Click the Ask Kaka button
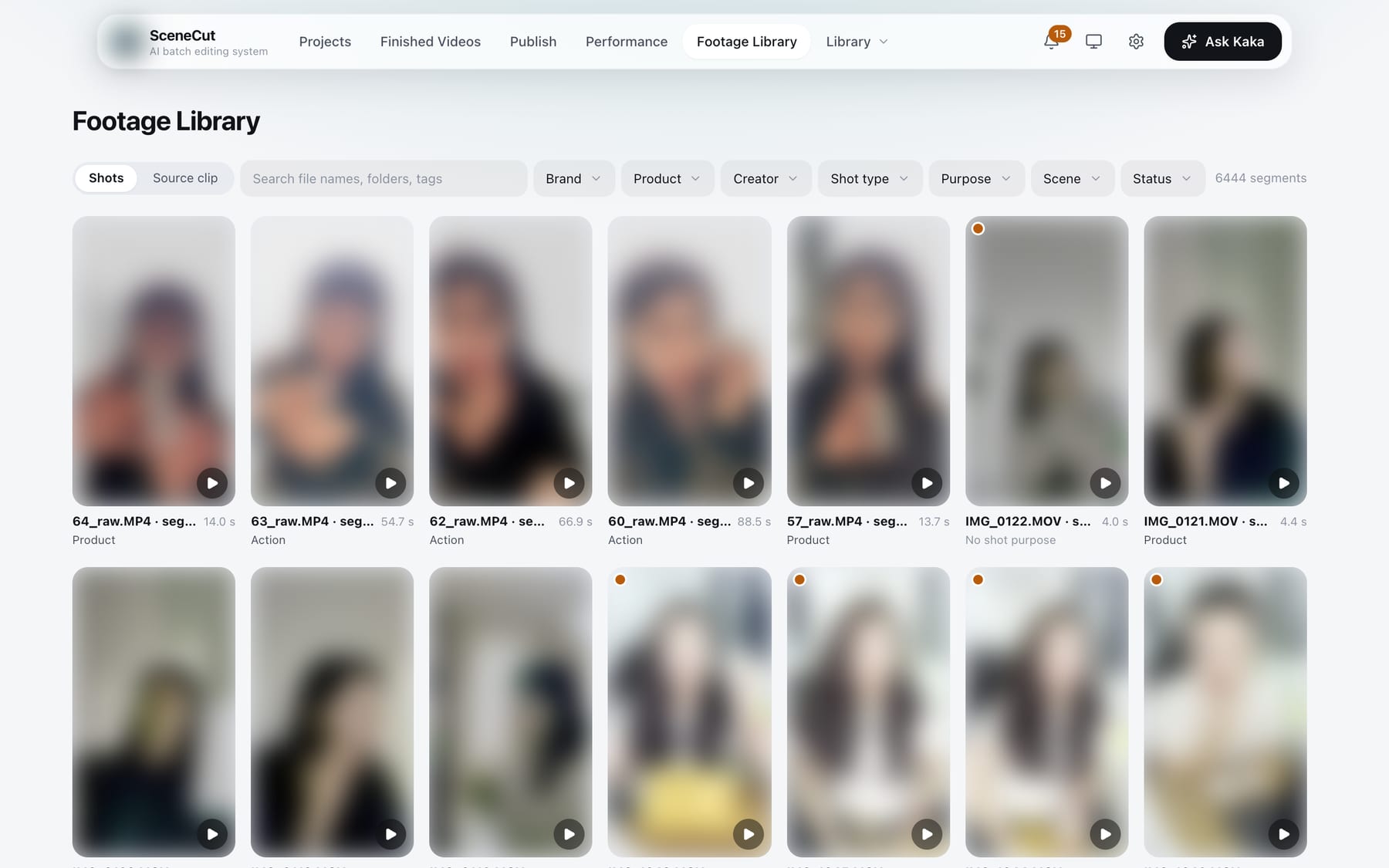 1222,42
